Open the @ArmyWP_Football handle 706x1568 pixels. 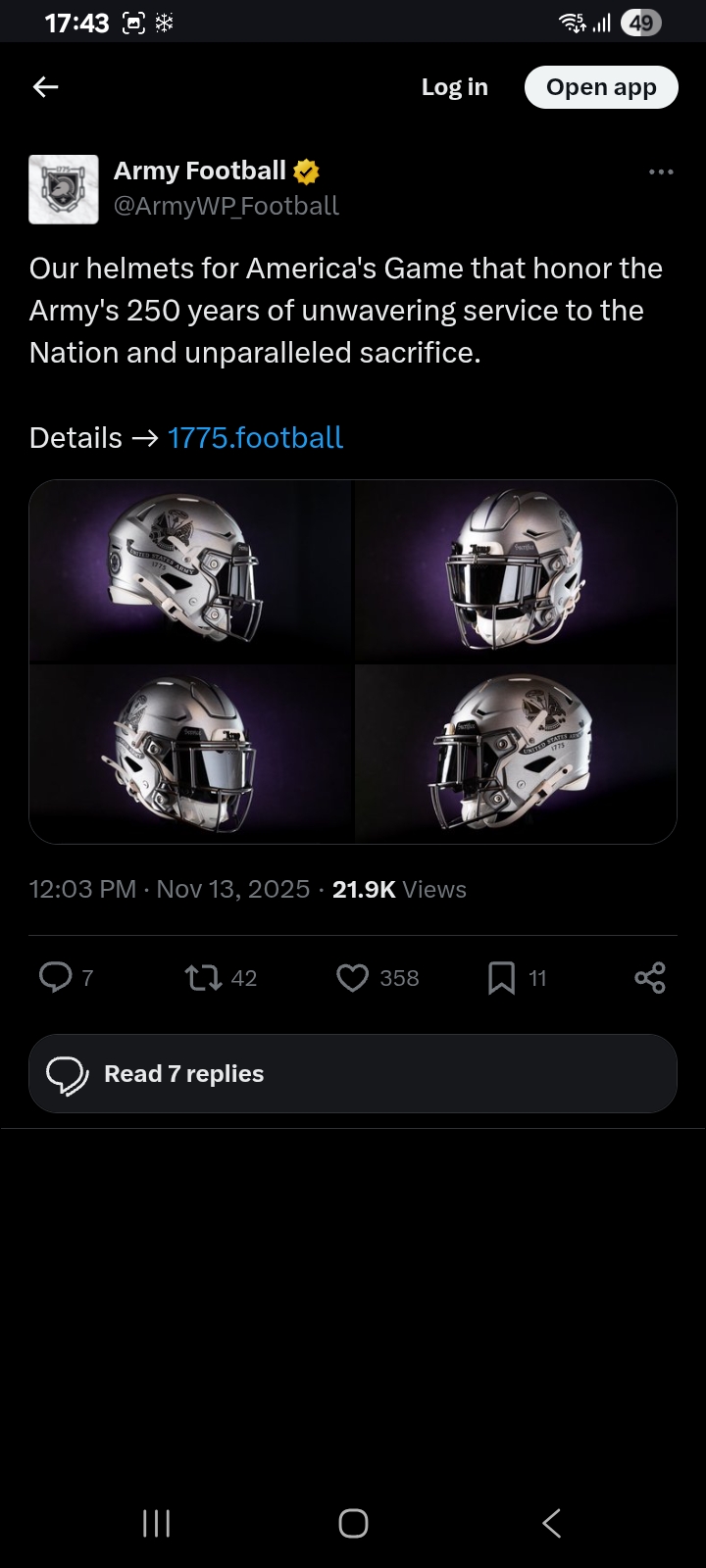click(227, 206)
